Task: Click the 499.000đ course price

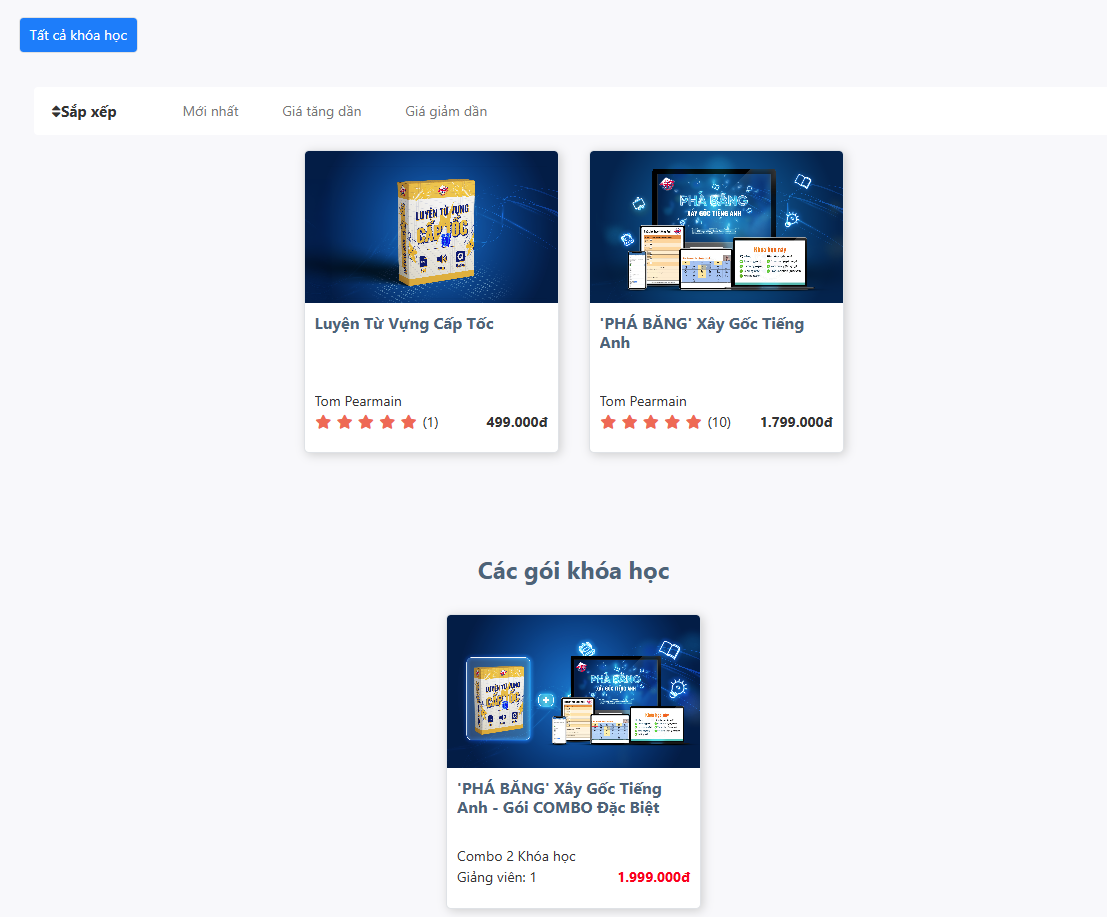Action: tap(516, 422)
